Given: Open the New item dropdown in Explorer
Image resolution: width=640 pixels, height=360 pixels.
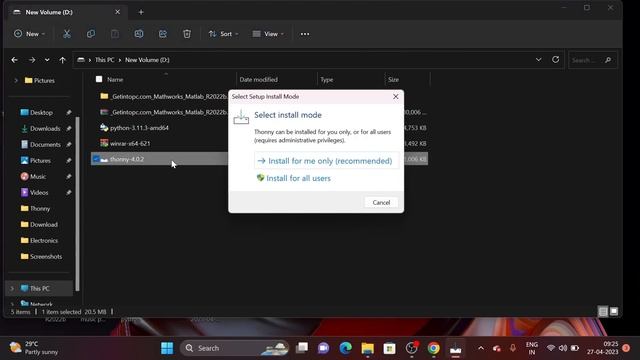Looking at the screenshot, I should point(29,34).
